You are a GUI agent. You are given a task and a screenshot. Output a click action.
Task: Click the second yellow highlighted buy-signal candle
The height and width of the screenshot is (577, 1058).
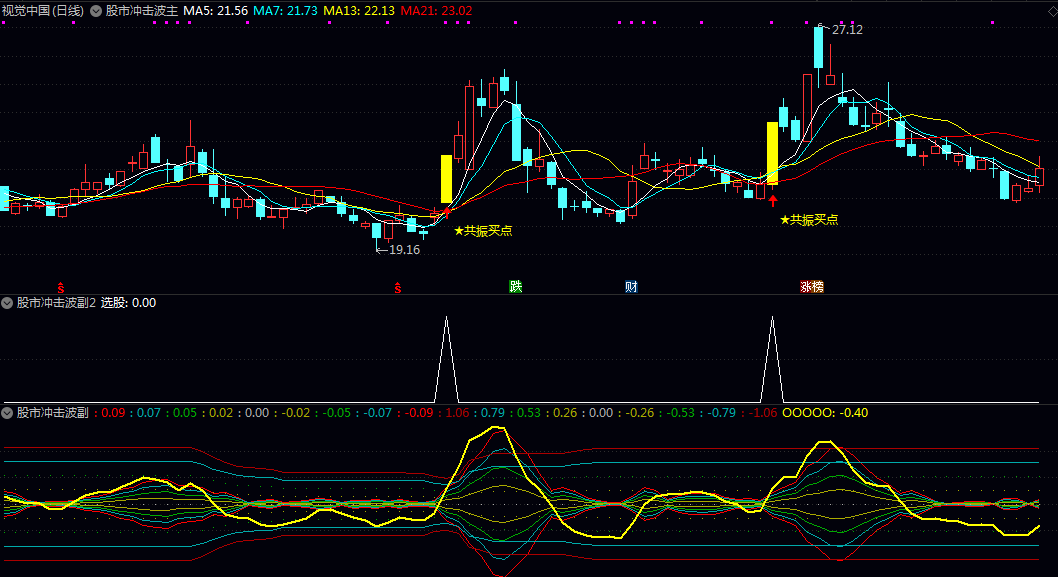tap(772, 152)
